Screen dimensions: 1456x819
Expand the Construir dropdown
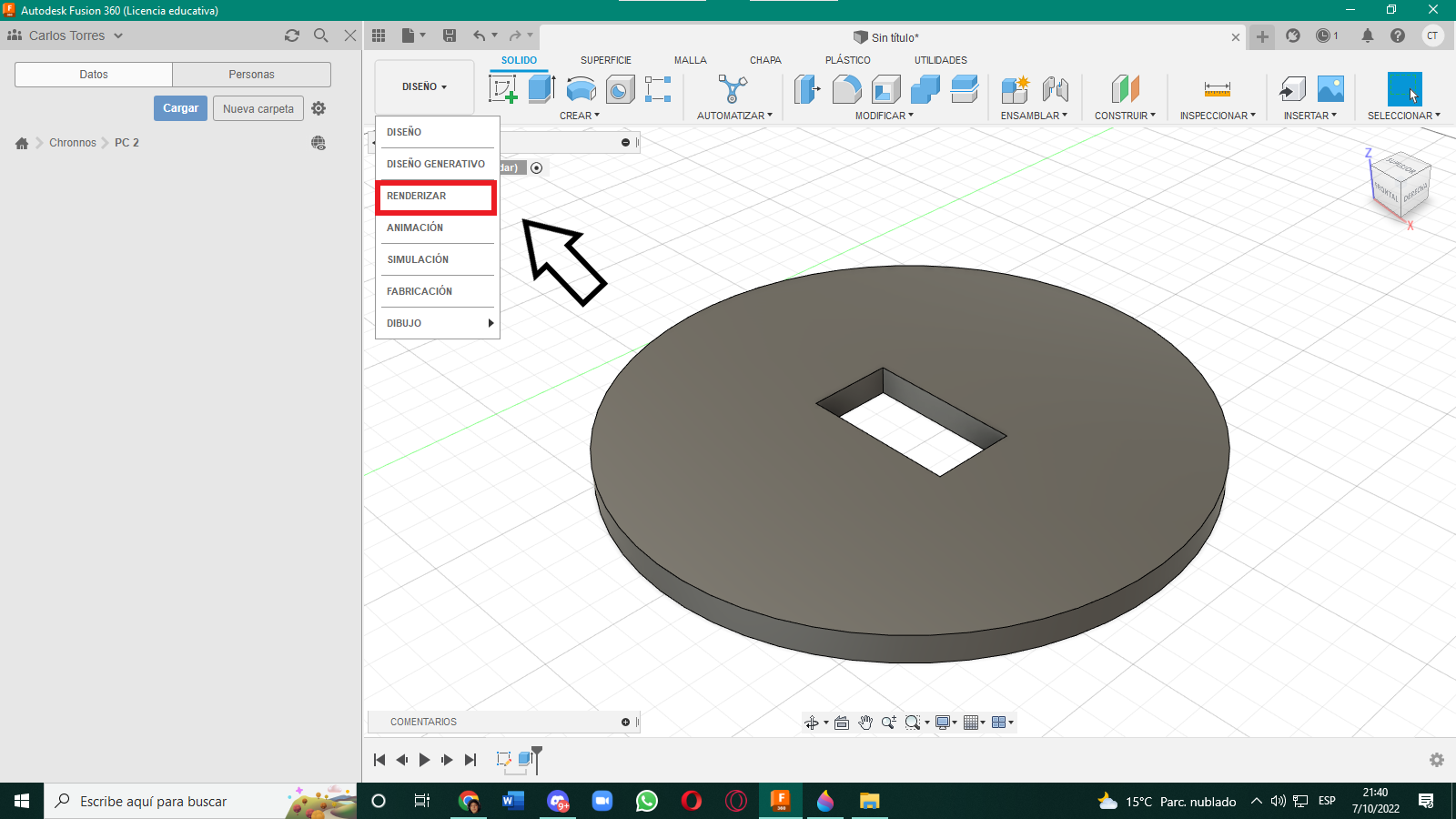coord(1125,116)
